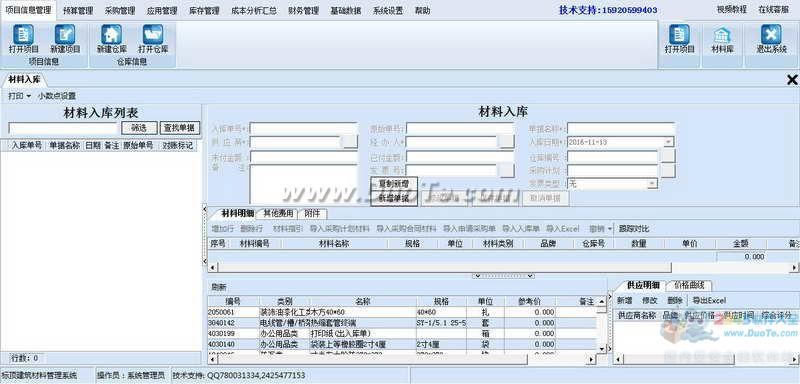Open the 采购管理 menu
Image resolution: width=800 pixels, height=384 pixels.
coord(120,10)
